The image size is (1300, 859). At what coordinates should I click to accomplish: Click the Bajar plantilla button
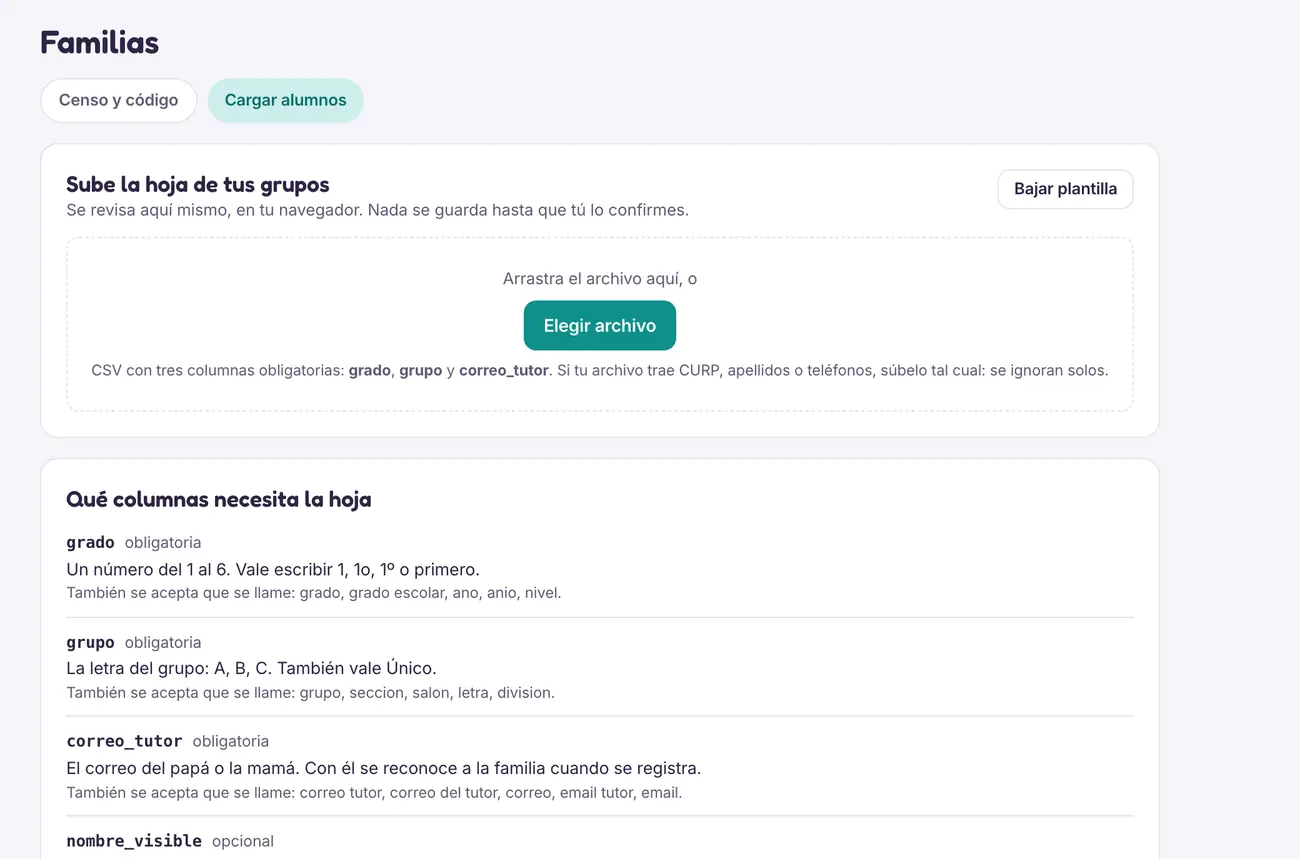tap(1065, 189)
